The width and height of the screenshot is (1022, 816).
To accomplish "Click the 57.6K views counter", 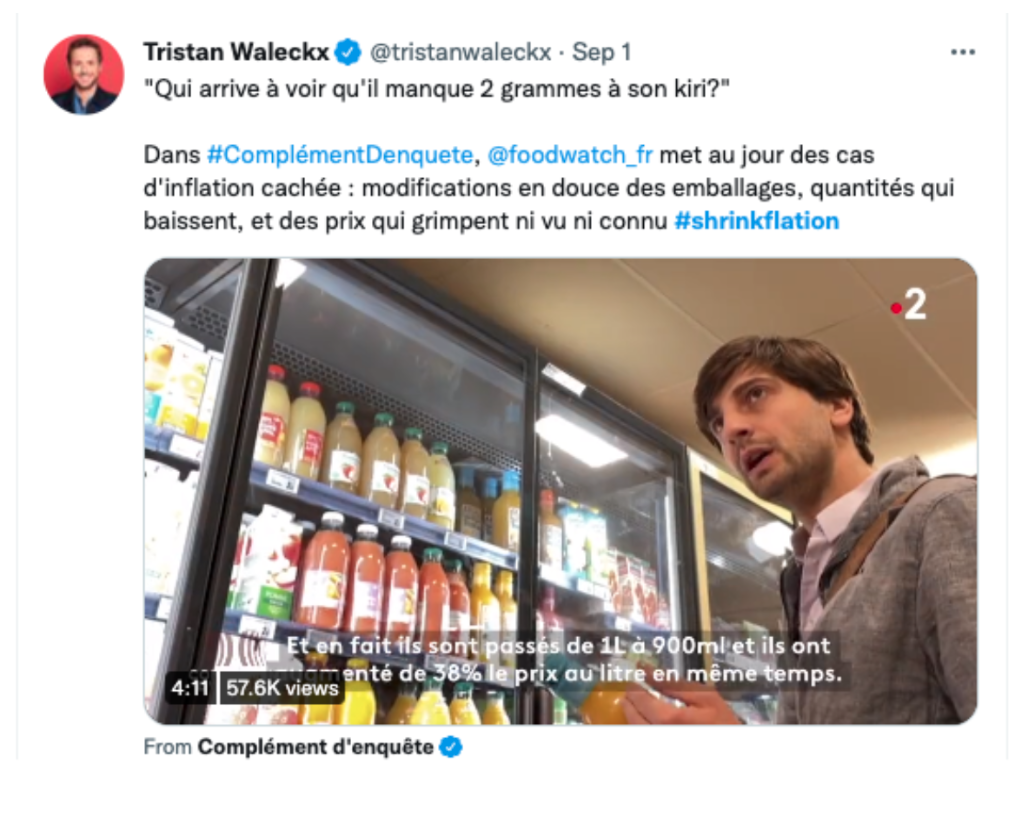I will click(282, 688).
